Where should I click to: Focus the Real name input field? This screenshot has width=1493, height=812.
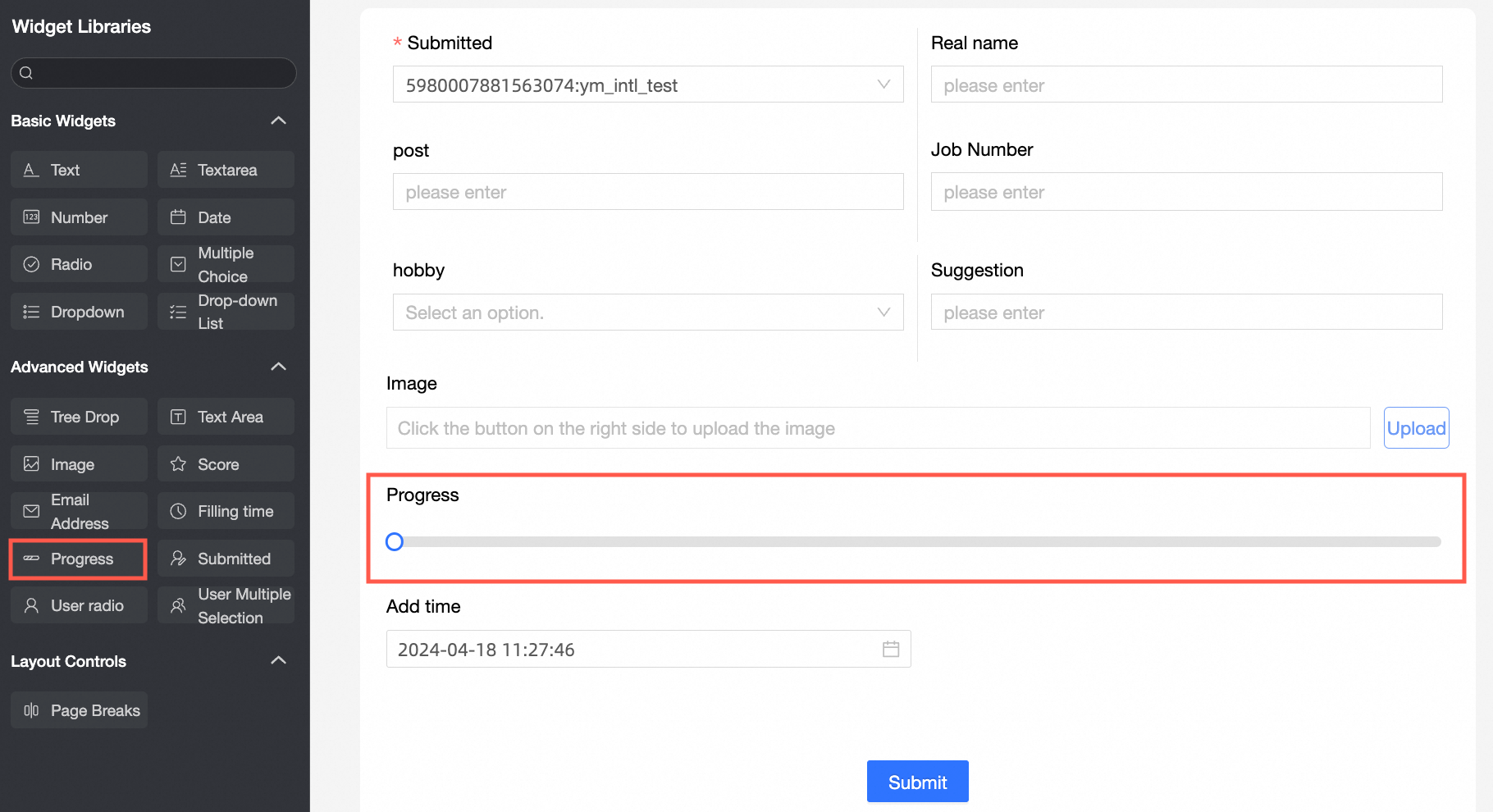point(1186,85)
